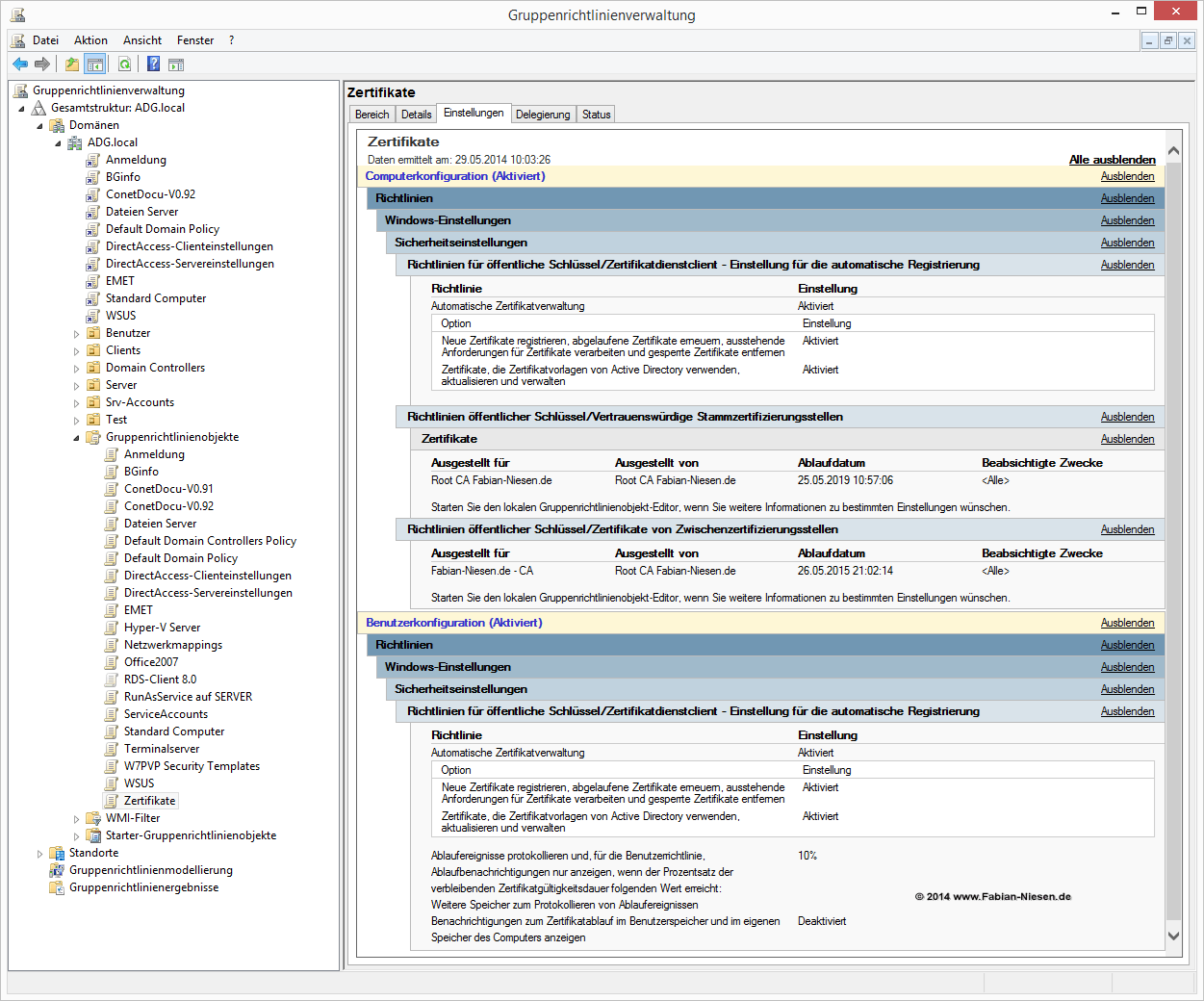Open help via the blue question mark icon

(153, 64)
